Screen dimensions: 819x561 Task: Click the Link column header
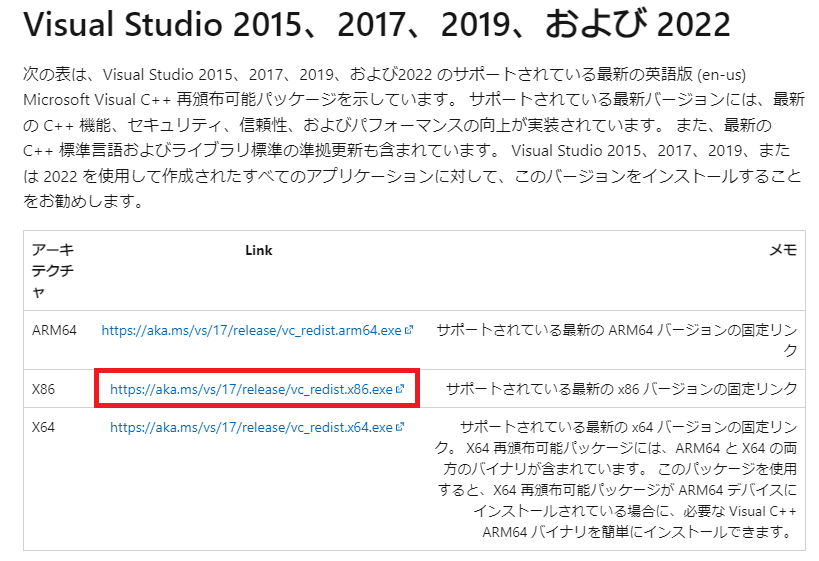click(x=259, y=250)
